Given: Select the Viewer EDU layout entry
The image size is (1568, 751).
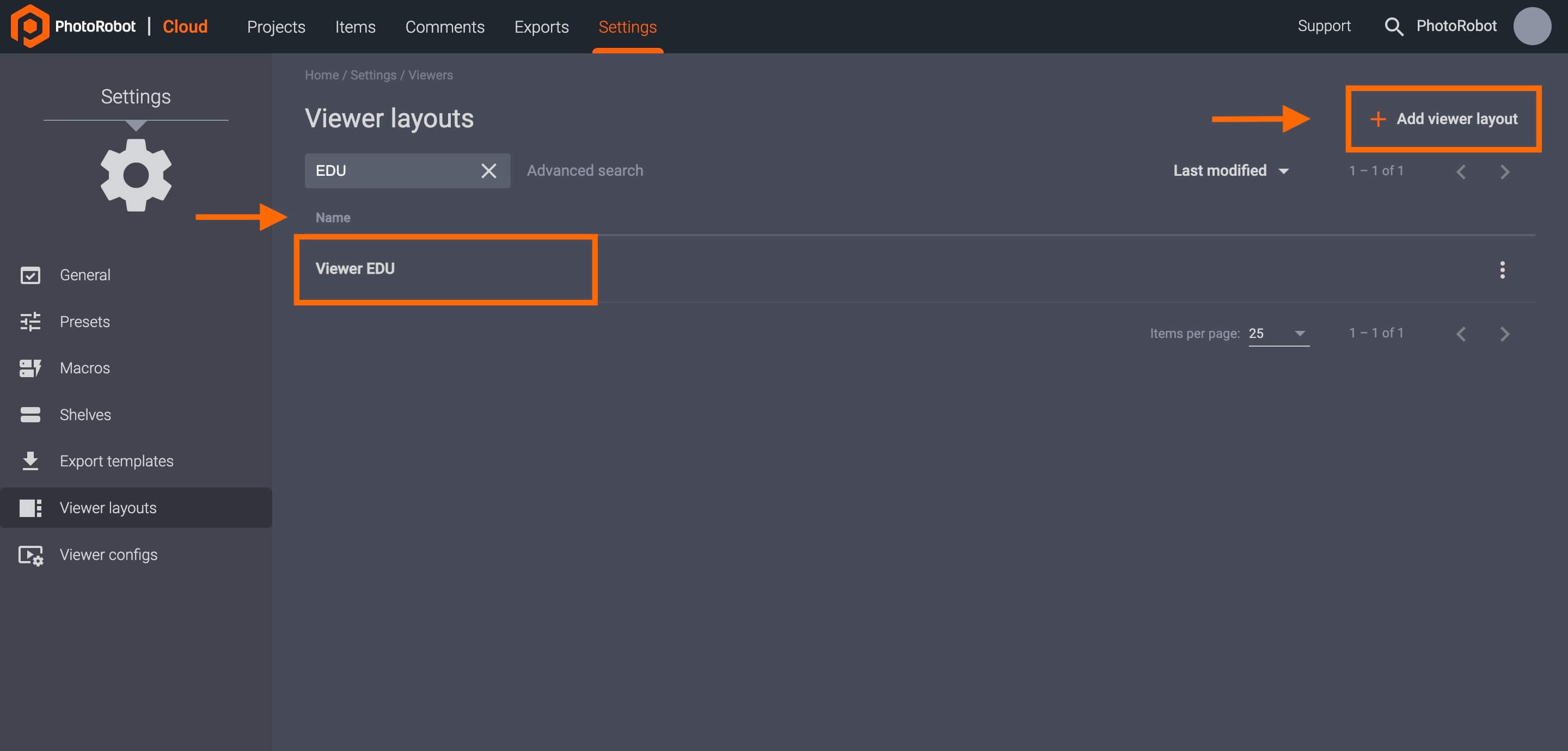Looking at the screenshot, I should tap(355, 268).
